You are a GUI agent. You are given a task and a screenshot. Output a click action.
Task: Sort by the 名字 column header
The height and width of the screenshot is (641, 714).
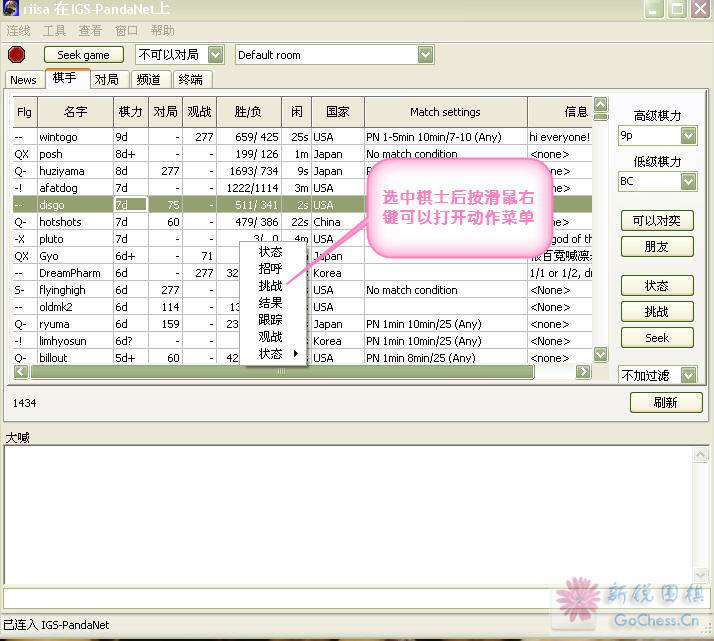pos(76,112)
